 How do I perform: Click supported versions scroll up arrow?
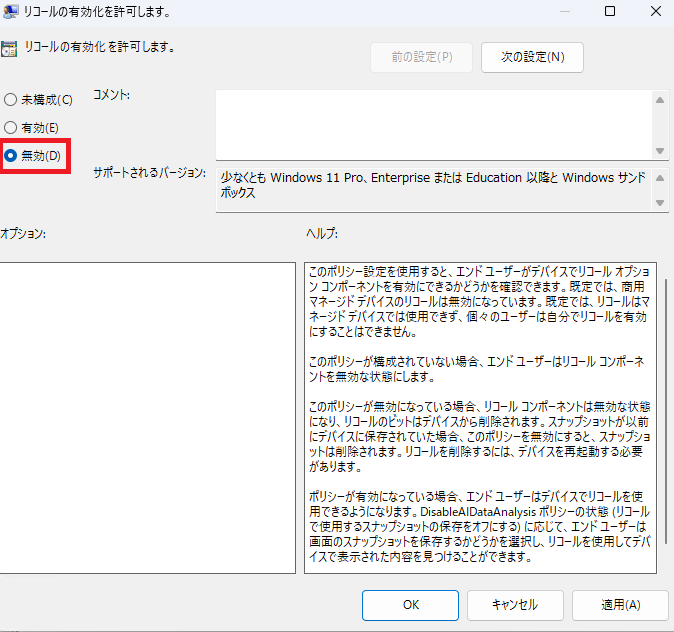(660, 178)
